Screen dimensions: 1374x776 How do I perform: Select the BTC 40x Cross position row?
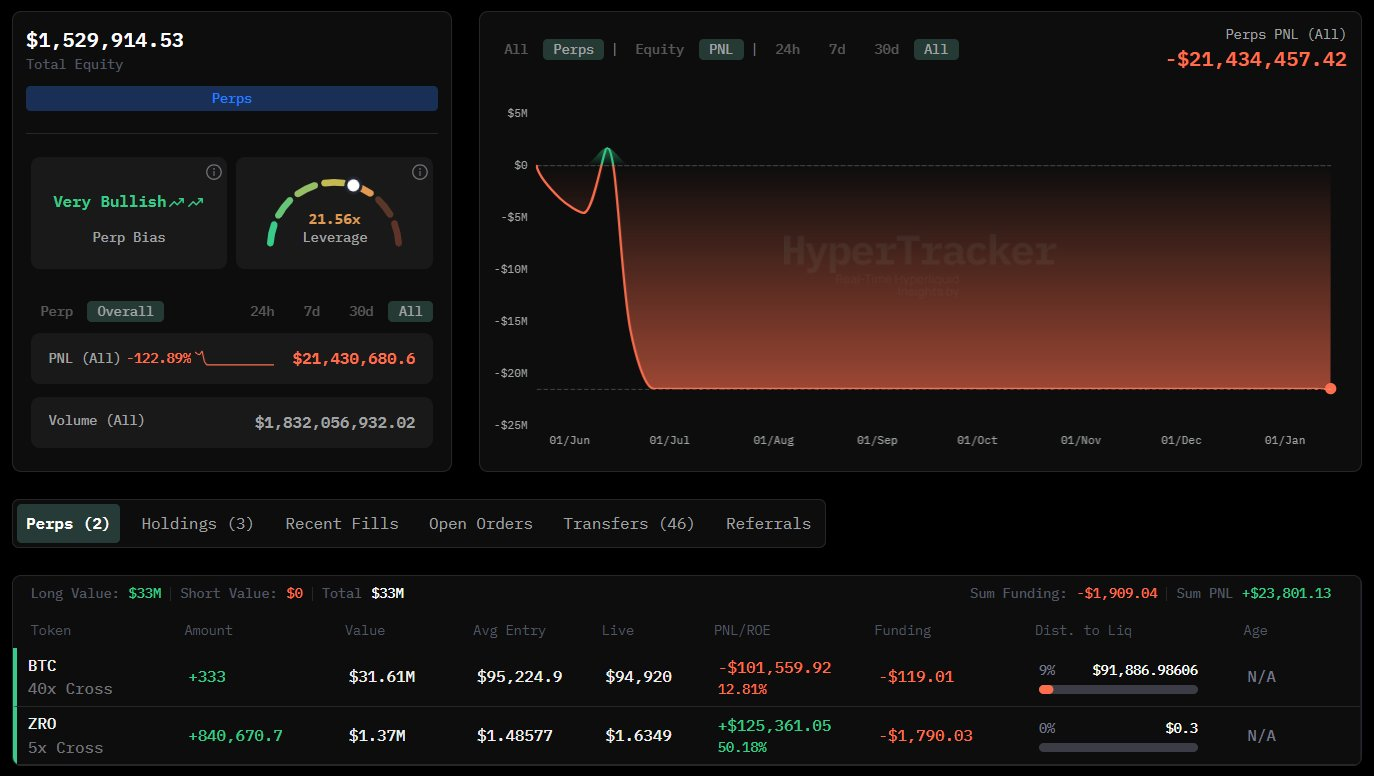pos(70,677)
